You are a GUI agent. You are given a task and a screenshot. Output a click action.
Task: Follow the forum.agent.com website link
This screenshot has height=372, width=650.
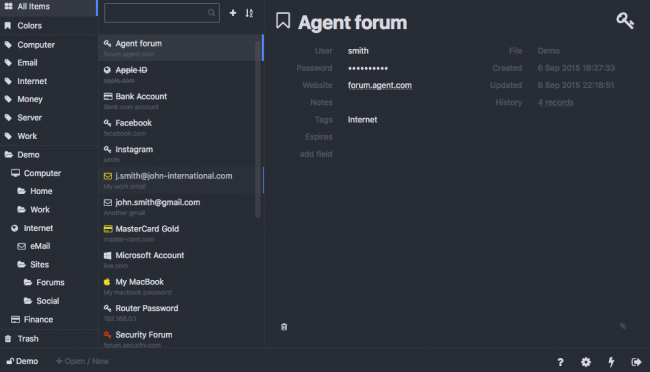(x=380, y=85)
